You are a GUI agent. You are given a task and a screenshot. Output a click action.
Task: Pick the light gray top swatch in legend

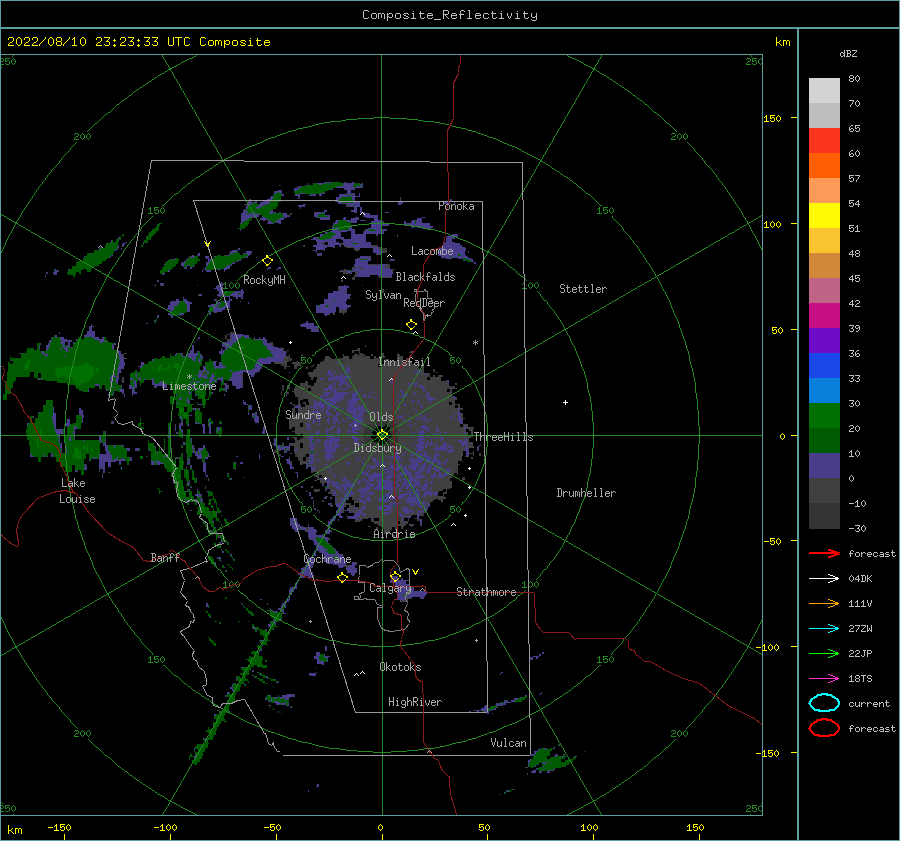pyautogui.click(x=824, y=90)
